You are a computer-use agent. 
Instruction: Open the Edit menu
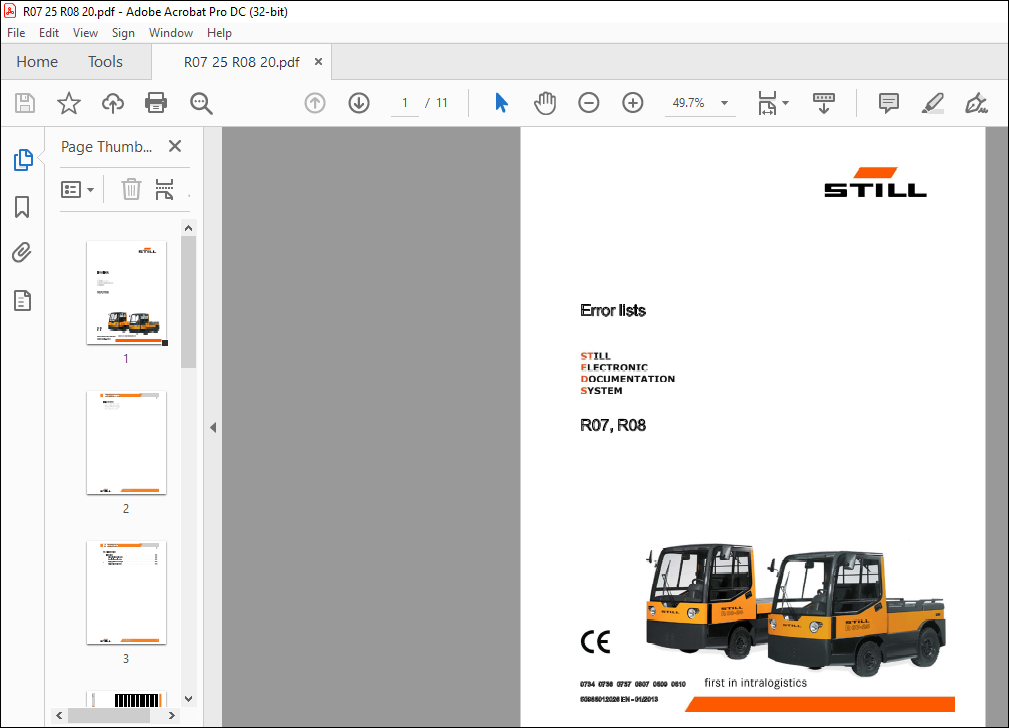tap(49, 33)
